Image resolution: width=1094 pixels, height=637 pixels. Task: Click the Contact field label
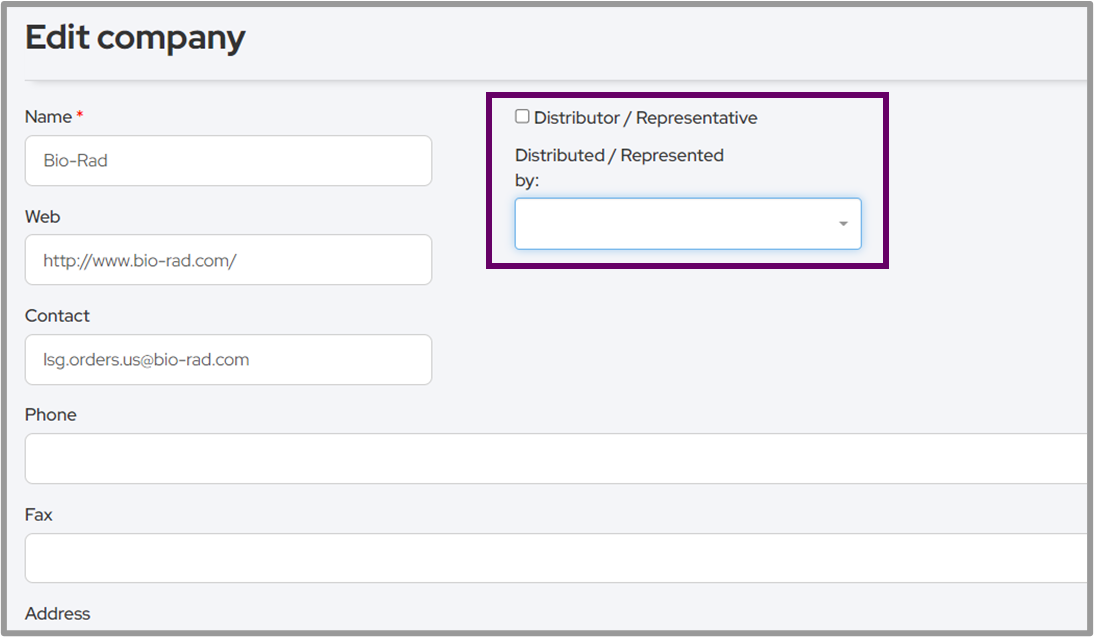point(57,316)
